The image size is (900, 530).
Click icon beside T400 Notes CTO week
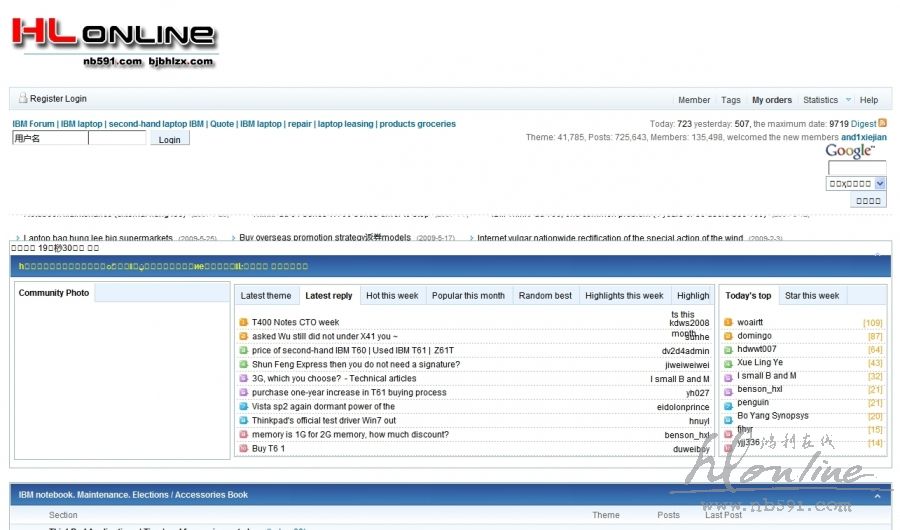click(243, 323)
